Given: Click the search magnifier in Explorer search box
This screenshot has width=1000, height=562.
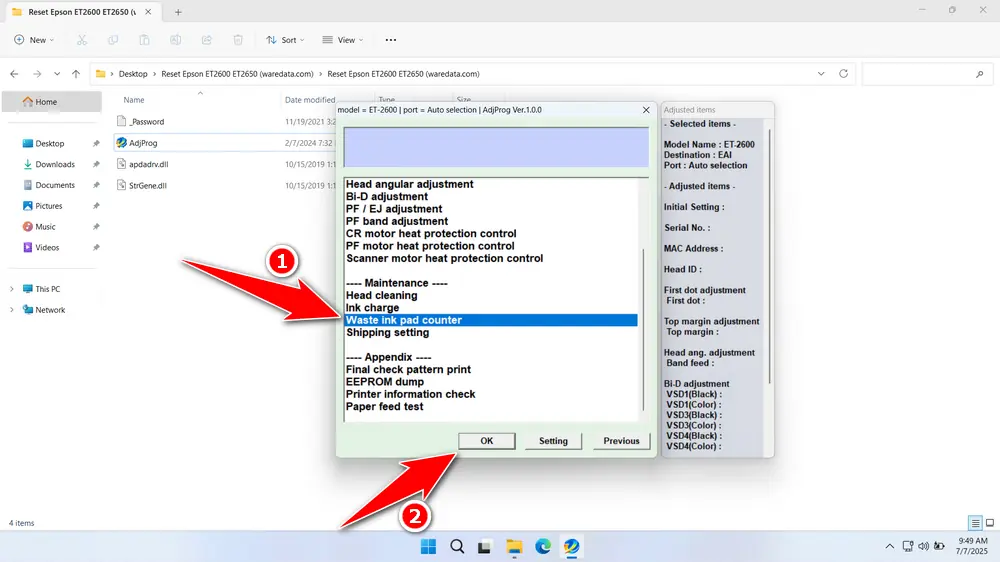Looking at the screenshot, I should pyautogui.click(x=980, y=74).
